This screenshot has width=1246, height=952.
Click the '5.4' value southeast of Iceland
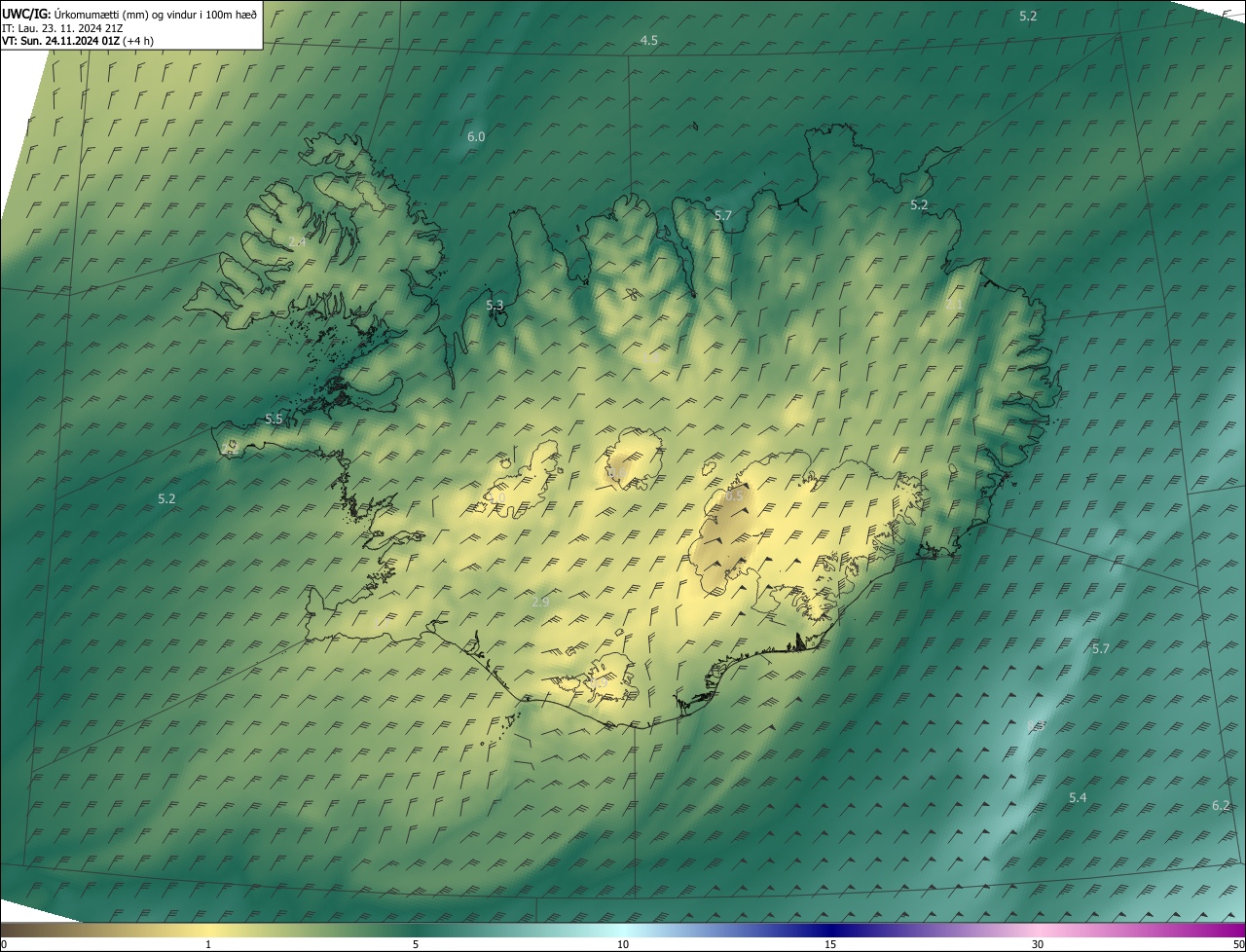click(x=1078, y=798)
